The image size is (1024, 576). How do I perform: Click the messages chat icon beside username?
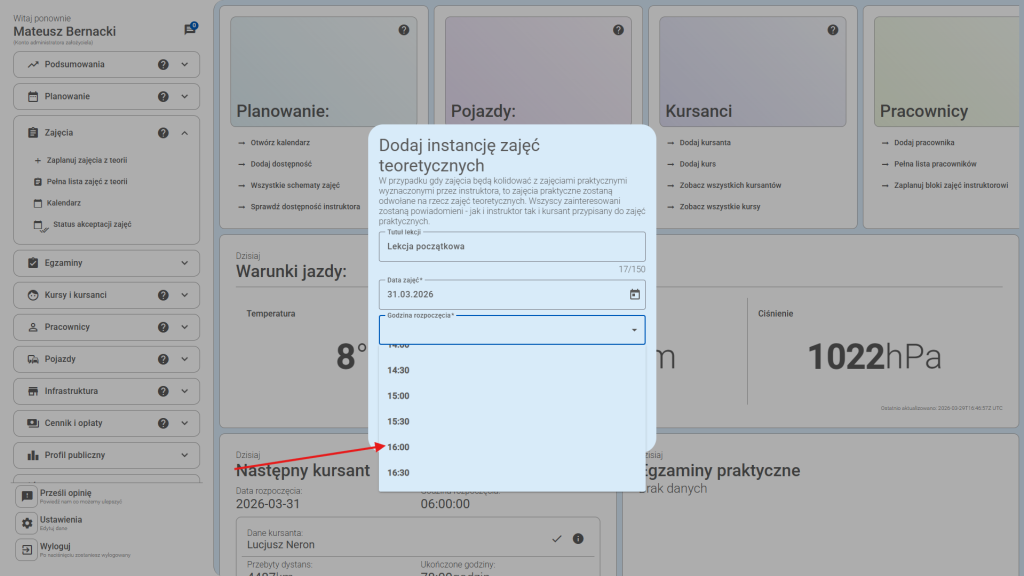pos(190,30)
